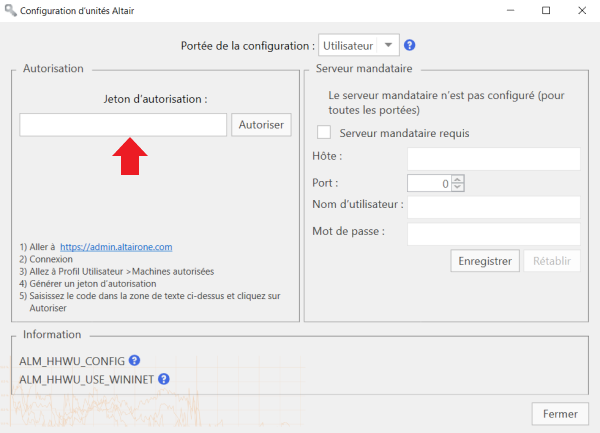The height and width of the screenshot is (433, 600).
Task: Close the window with the X button
Action: click(582, 10)
